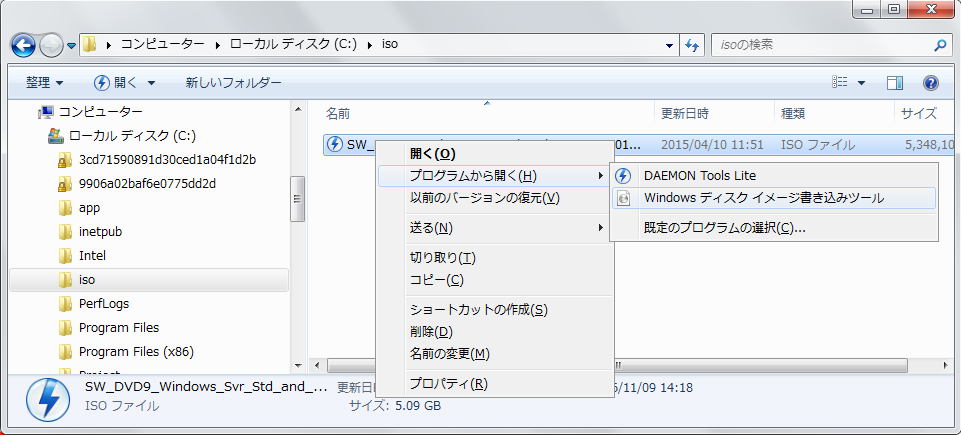The height and width of the screenshot is (435, 961).
Task: Click DAEMON Tools Lite lightning icon in submenu
Action: coord(624,175)
